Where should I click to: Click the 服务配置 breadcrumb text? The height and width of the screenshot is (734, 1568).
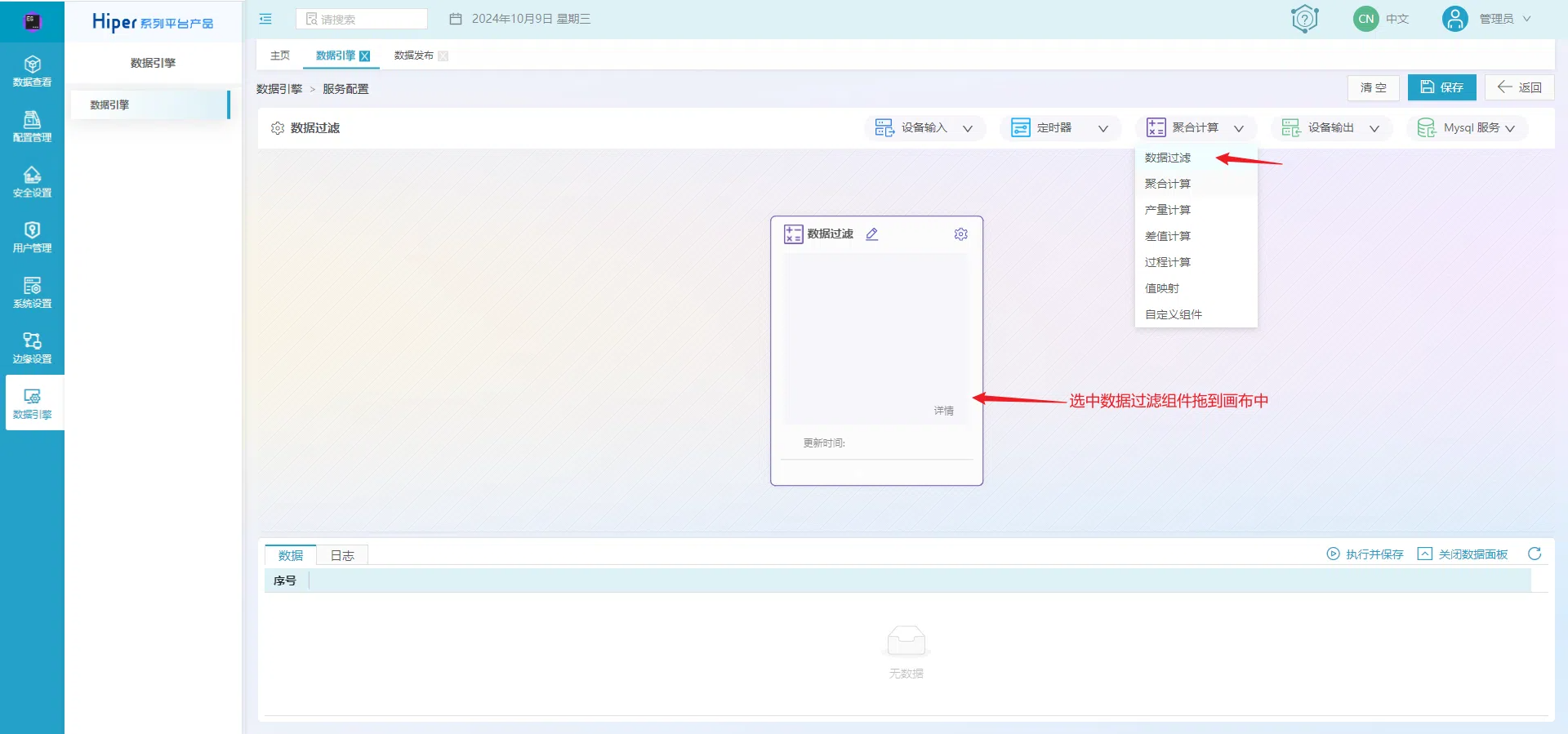345,89
